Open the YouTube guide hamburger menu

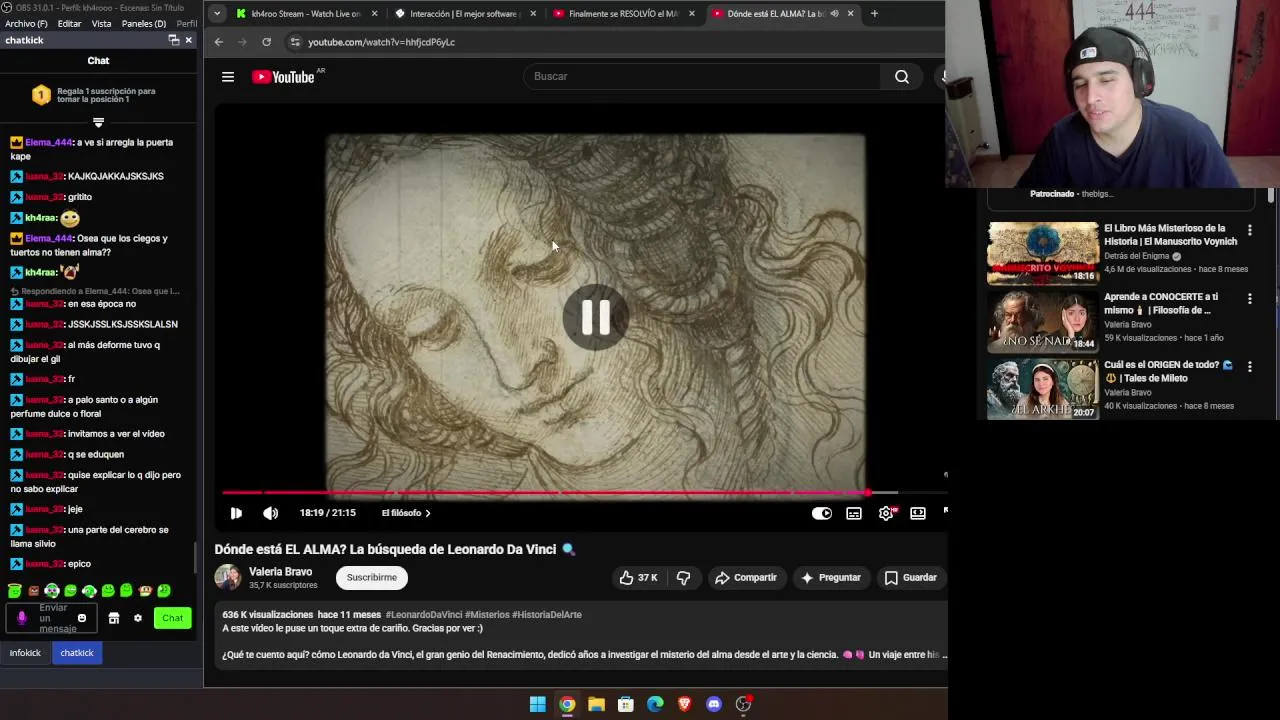click(228, 77)
